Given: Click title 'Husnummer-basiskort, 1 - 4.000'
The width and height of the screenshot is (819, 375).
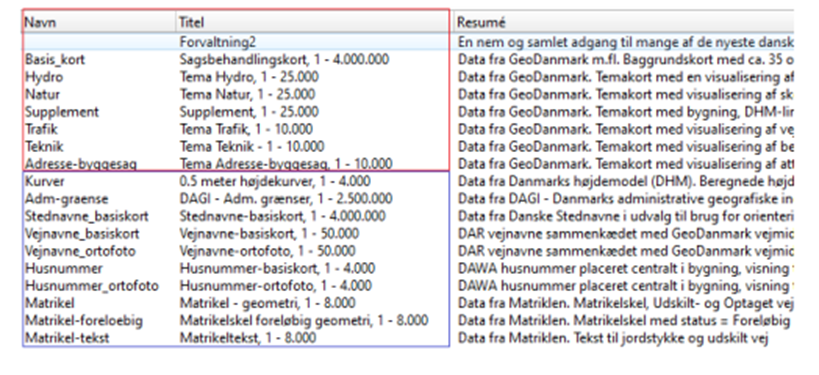Looking at the screenshot, I should point(277,268).
